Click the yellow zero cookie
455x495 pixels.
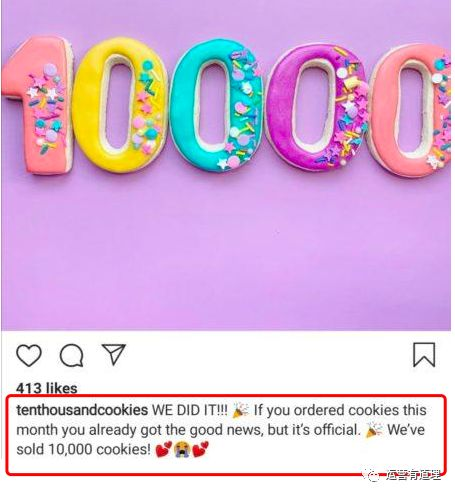tap(119, 105)
